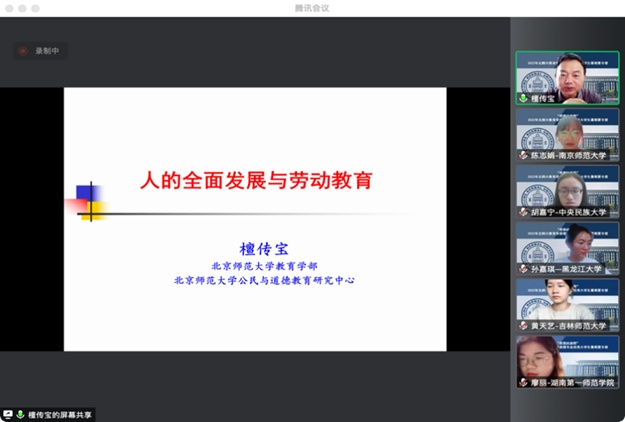Click the slide title 人的全面发展与劳动教育

[x=255, y=181]
